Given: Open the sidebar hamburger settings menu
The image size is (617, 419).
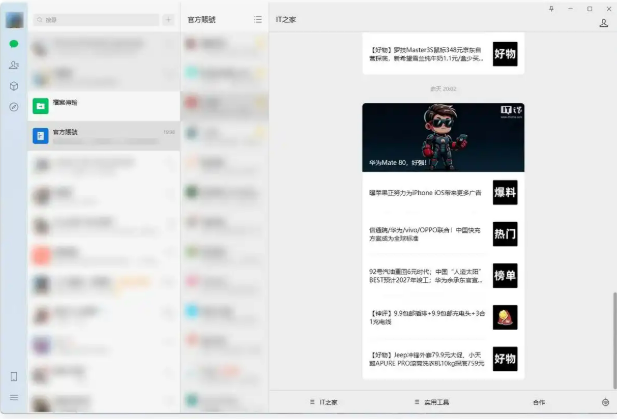Looking at the screenshot, I should click(14, 397).
